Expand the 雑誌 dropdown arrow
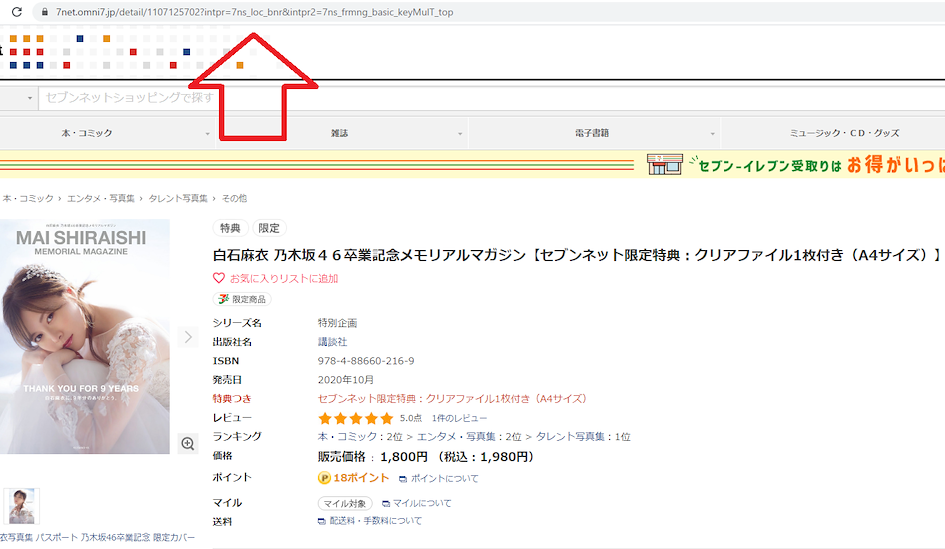The width and height of the screenshot is (945, 549). (460, 134)
